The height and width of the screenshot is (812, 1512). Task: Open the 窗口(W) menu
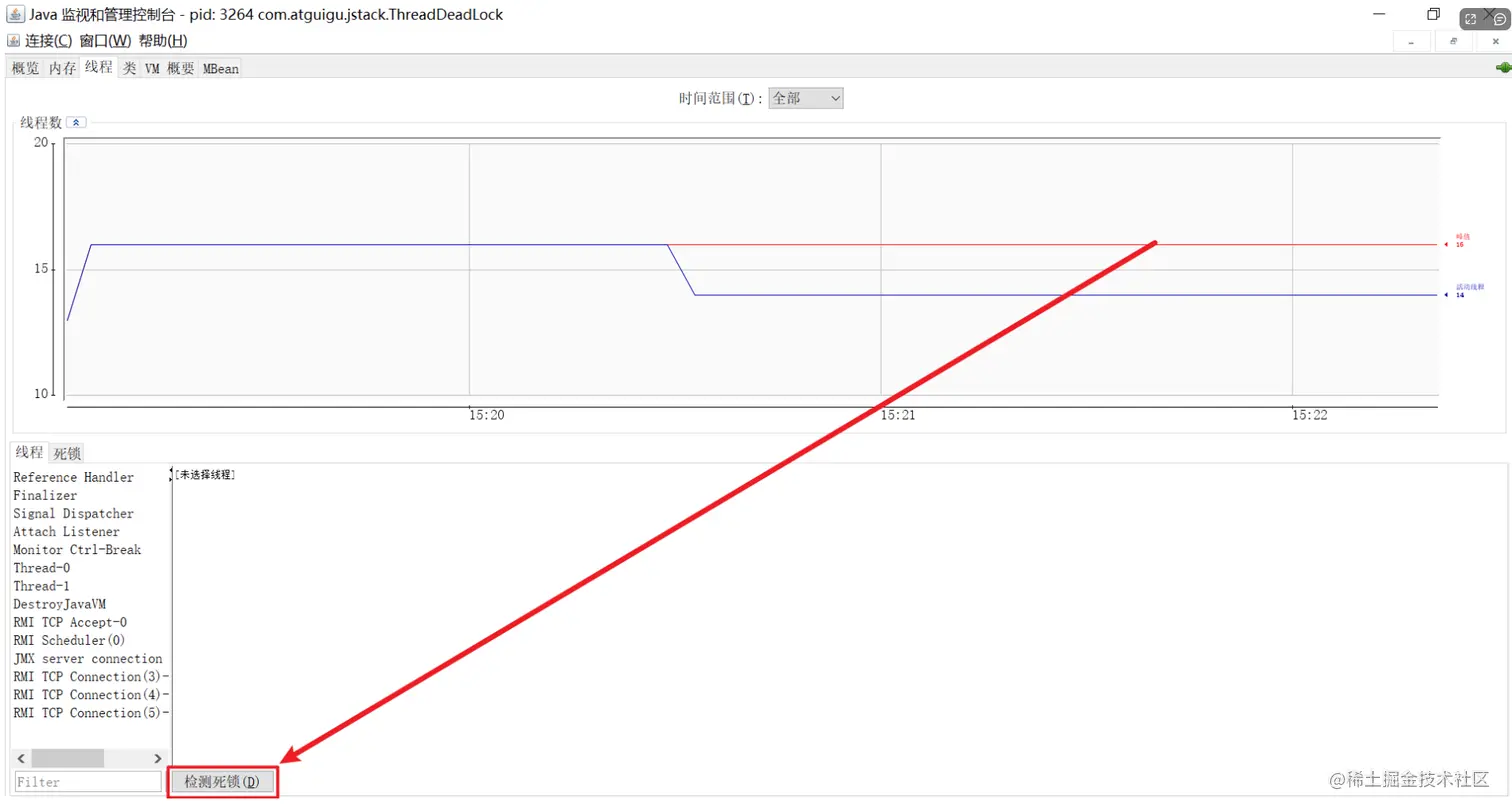tap(105, 41)
